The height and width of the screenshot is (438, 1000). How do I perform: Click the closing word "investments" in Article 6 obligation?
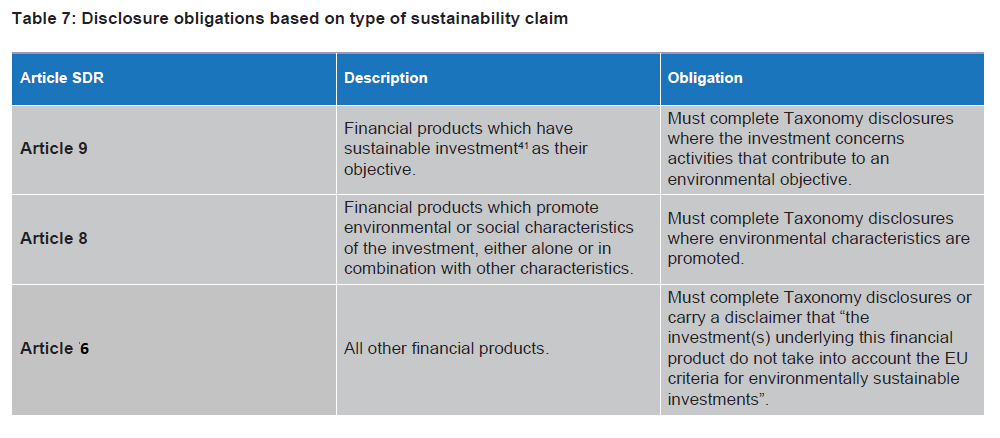(x=713, y=398)
